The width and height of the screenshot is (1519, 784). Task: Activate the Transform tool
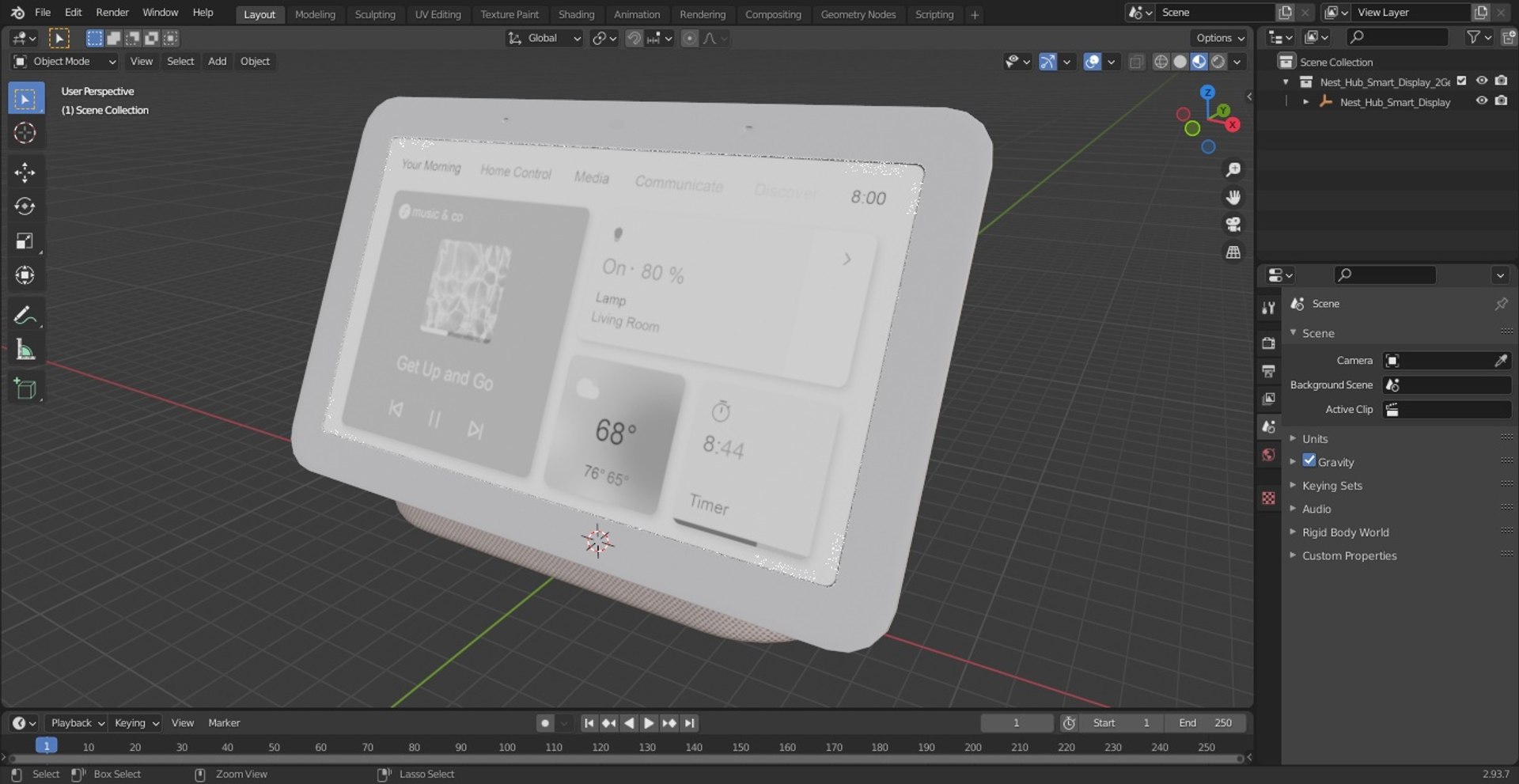coord(25,275)
